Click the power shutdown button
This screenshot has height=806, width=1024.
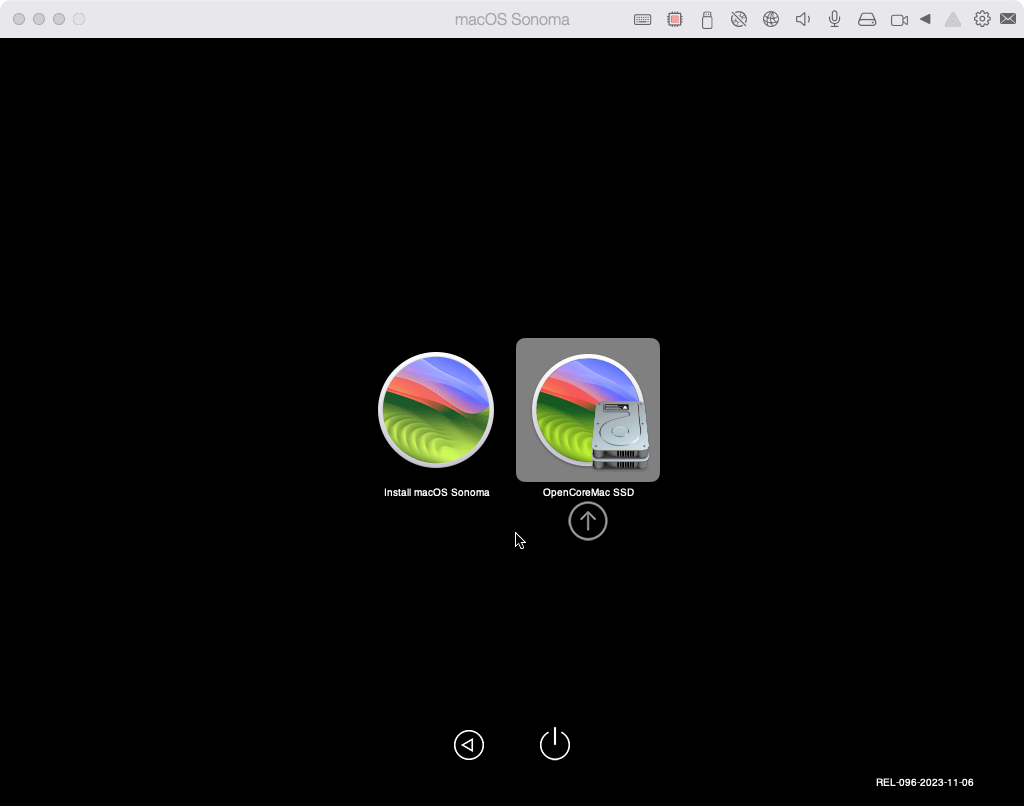point(555,745)
